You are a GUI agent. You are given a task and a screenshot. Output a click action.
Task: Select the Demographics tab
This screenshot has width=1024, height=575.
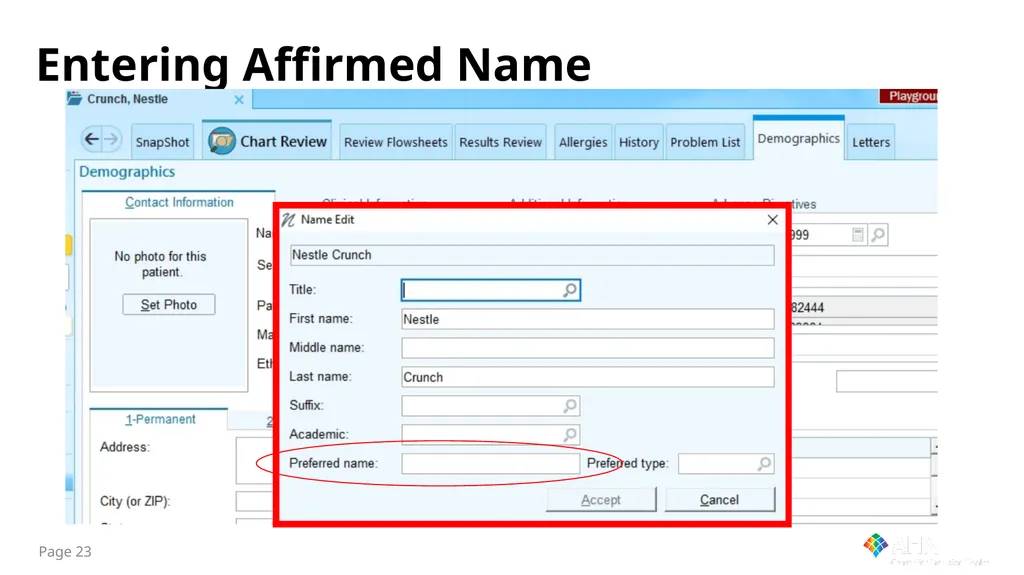(799, 139)
